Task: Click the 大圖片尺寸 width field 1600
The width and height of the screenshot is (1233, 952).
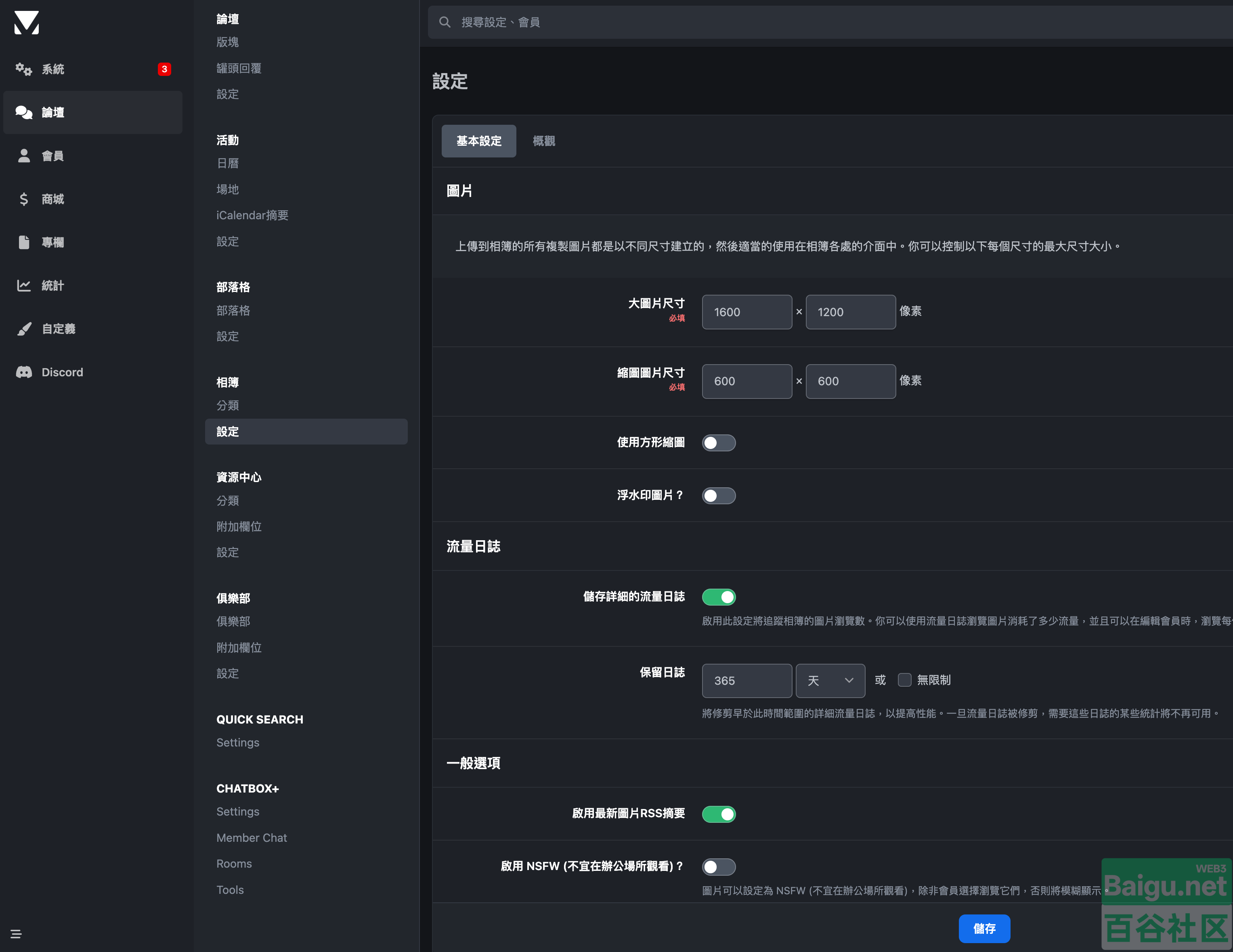Action: tap(747, 312)
